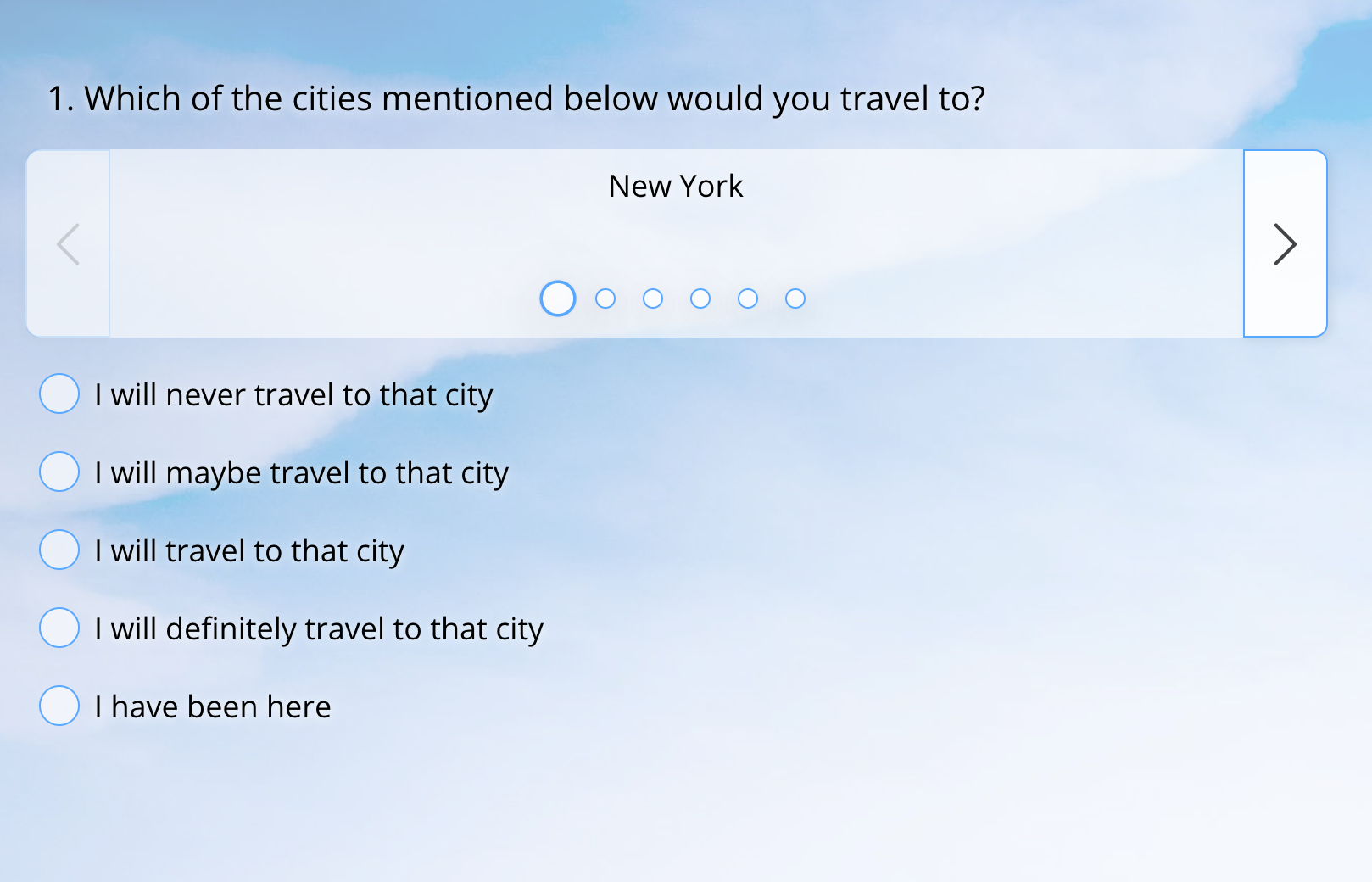This screenshot has height=882, width=1372.
Task: Click the next city right arrow
Action: coord(1285,244)
